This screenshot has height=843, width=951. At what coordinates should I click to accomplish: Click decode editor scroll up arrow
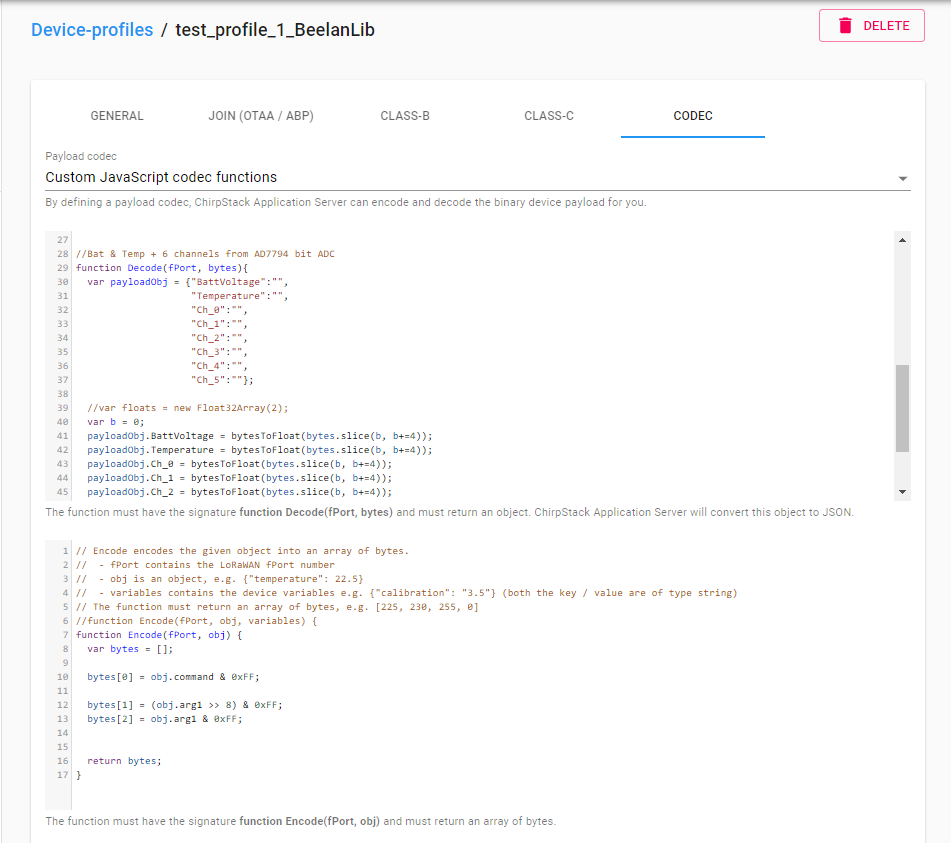[x=902, y=240]
